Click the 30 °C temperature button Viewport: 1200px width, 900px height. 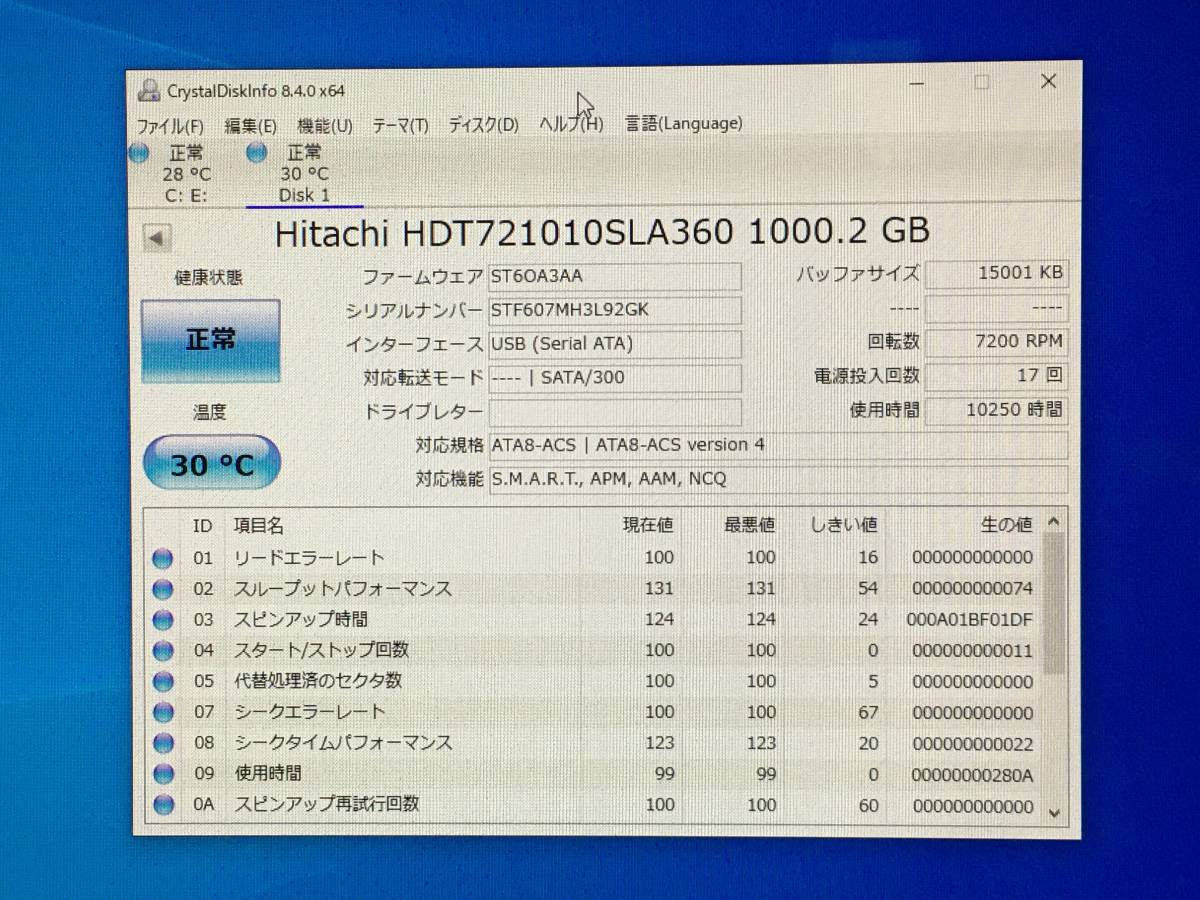click(211, 463)
